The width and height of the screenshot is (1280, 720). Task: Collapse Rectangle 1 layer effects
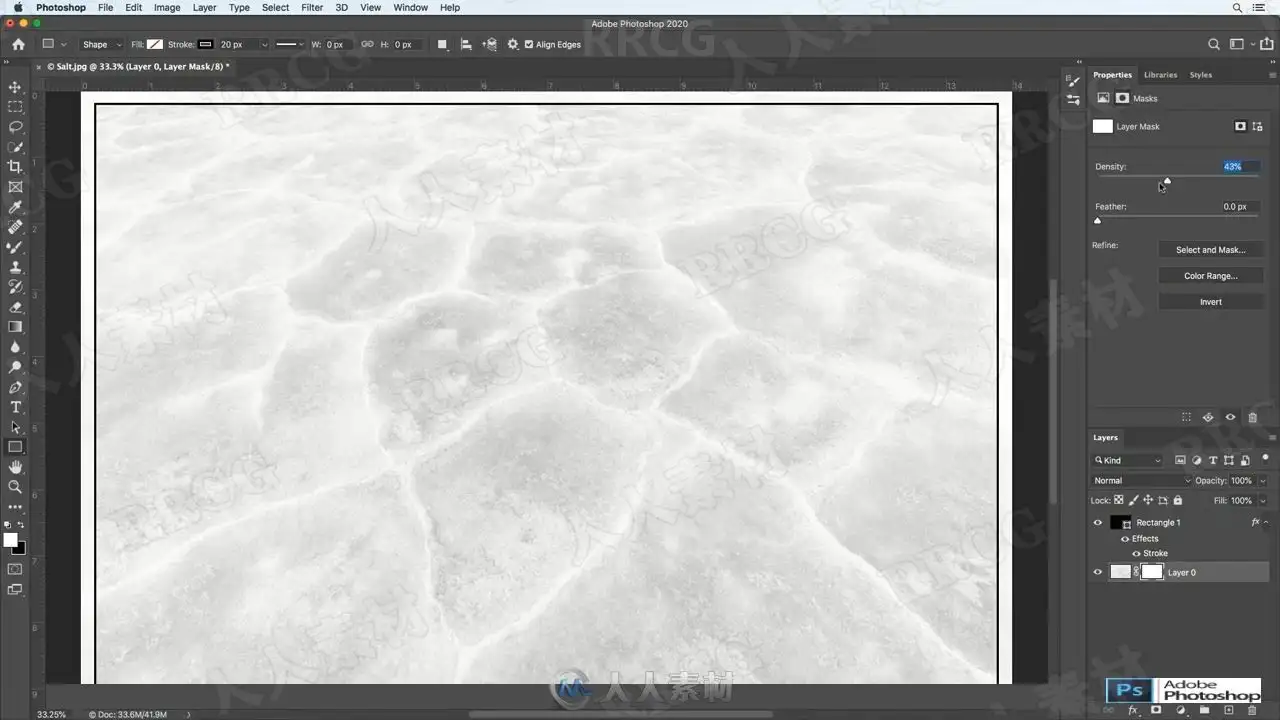(x=1266, y=522)
